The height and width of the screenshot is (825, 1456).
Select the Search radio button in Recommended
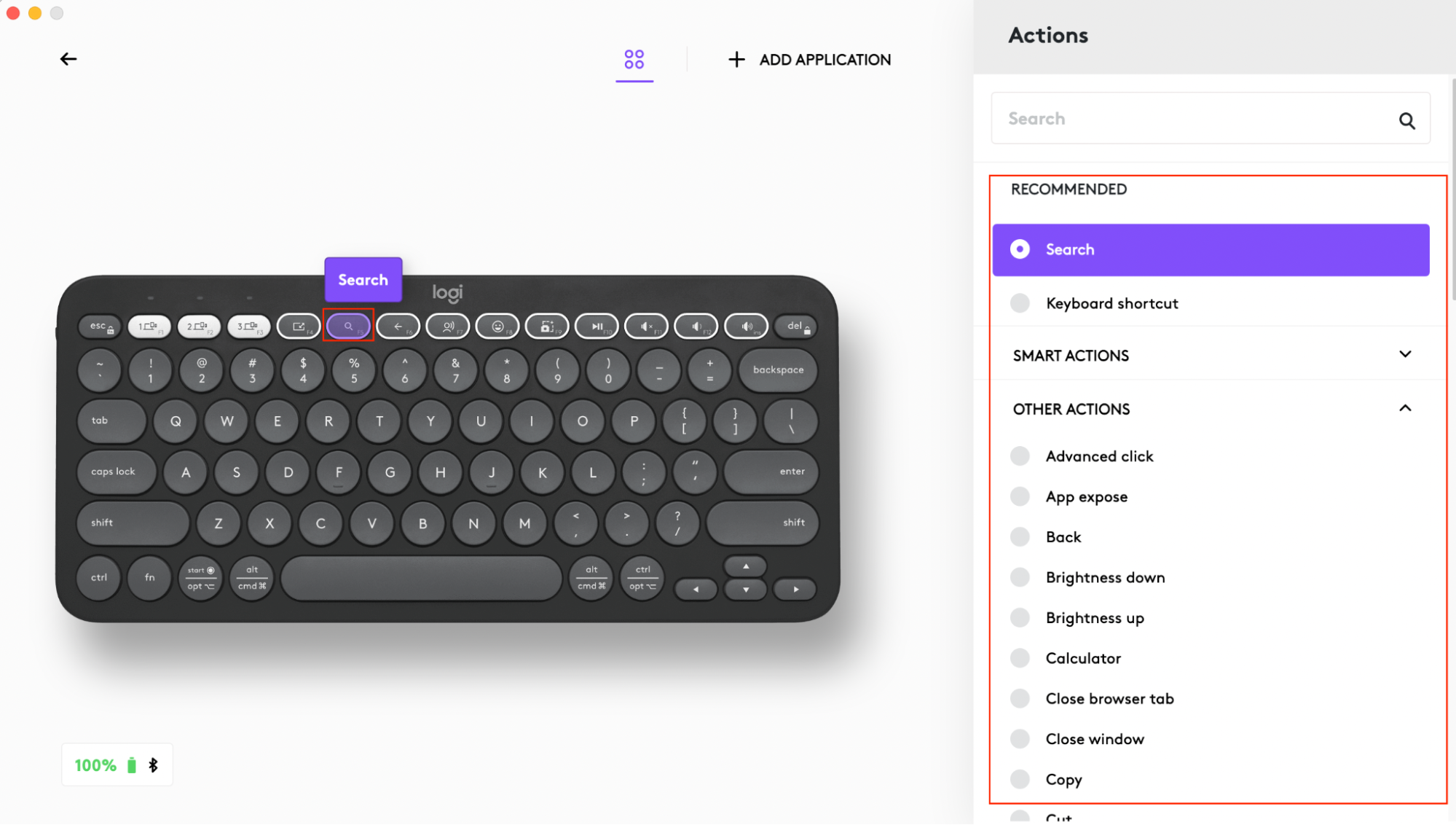coord(1021,249)
